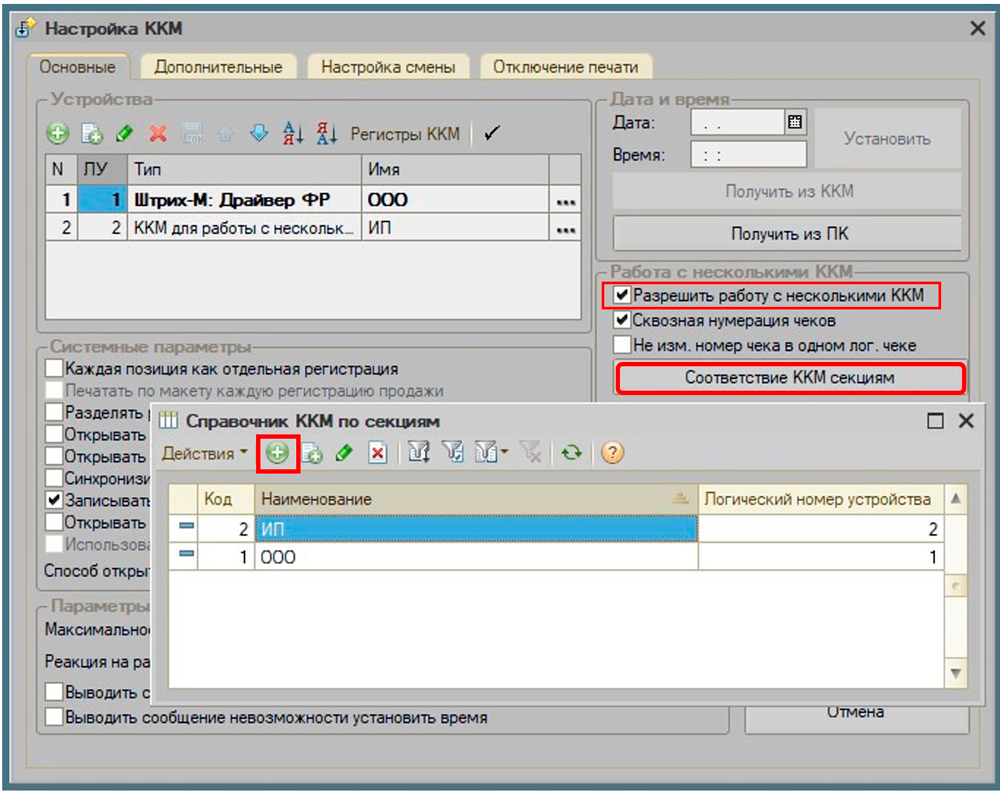Edit device using green pencil icon
Image resolution: width=1000 pixels, height=791 pixels.
coord(124,133)
